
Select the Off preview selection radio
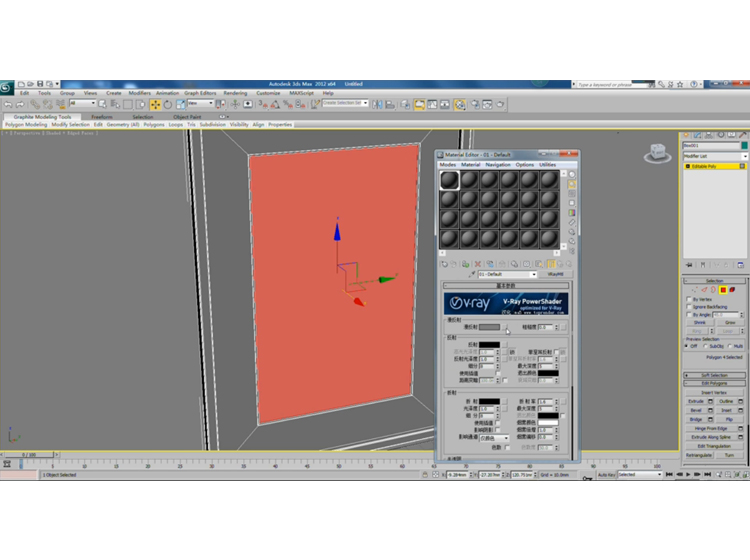(x=686, y=346)
